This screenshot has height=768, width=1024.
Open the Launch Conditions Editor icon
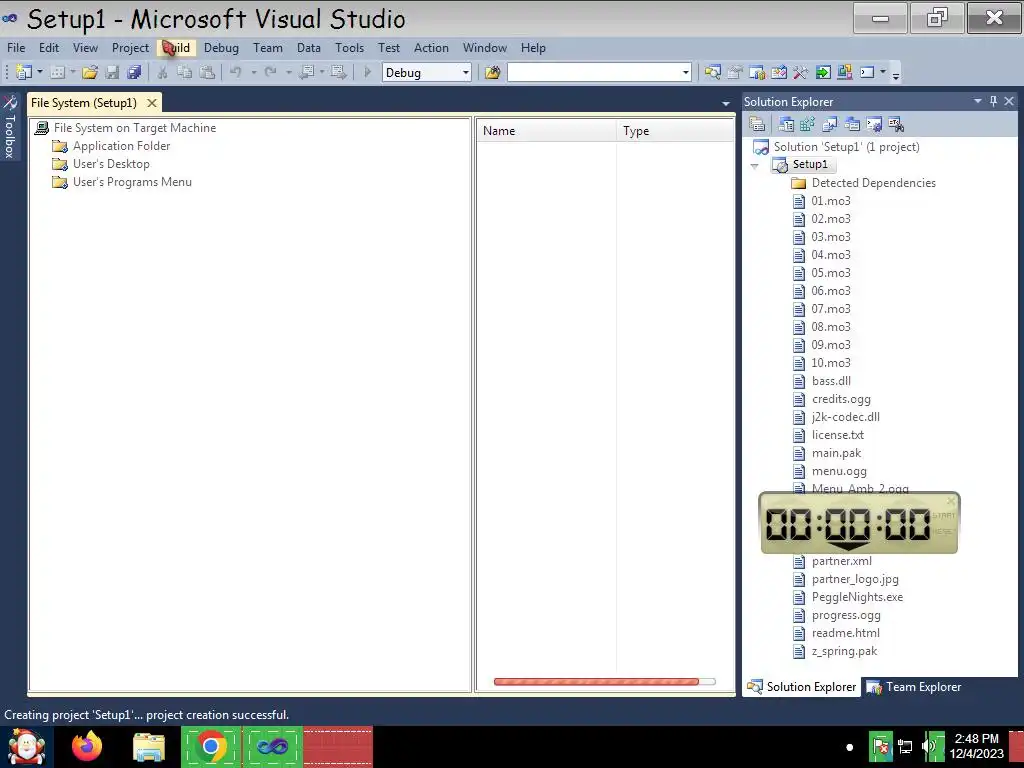click(x=896, y=124)
